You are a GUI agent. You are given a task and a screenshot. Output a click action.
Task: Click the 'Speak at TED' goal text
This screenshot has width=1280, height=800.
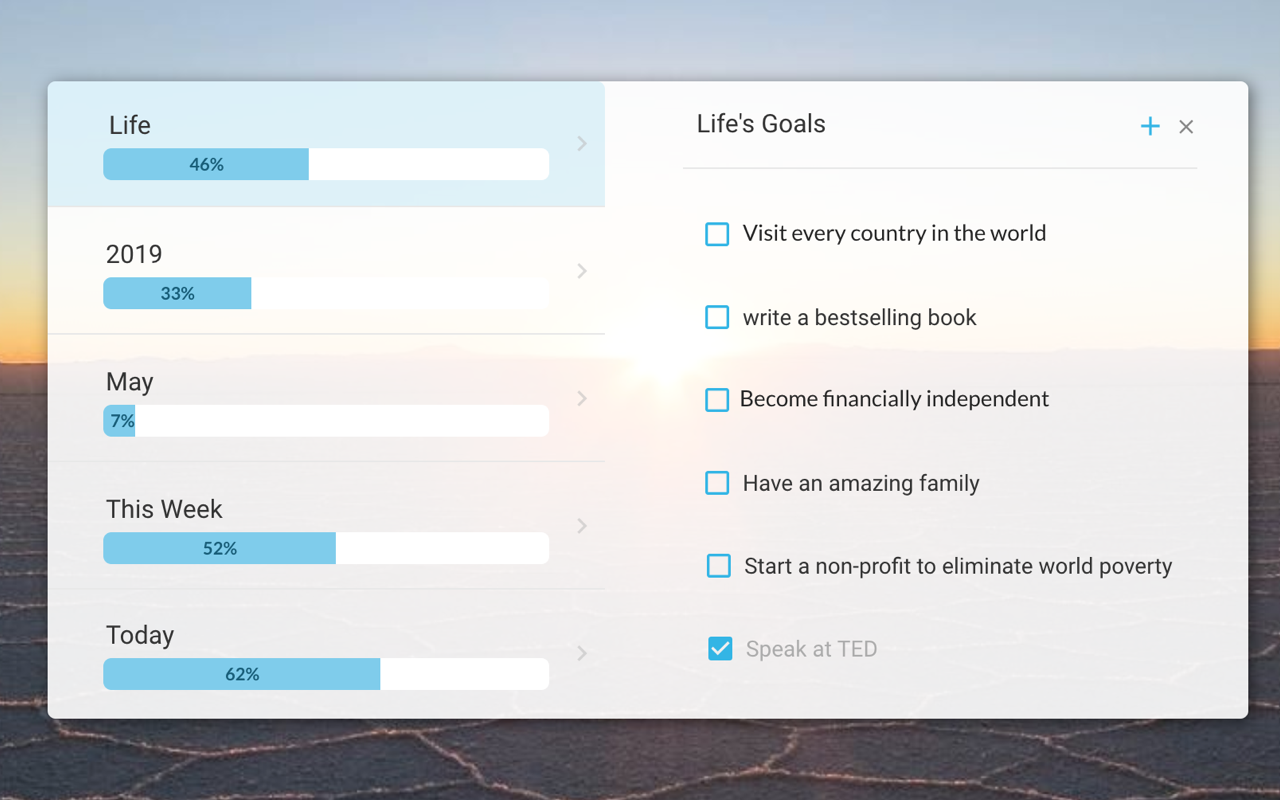pyautogui.click(x=811, y=649)
